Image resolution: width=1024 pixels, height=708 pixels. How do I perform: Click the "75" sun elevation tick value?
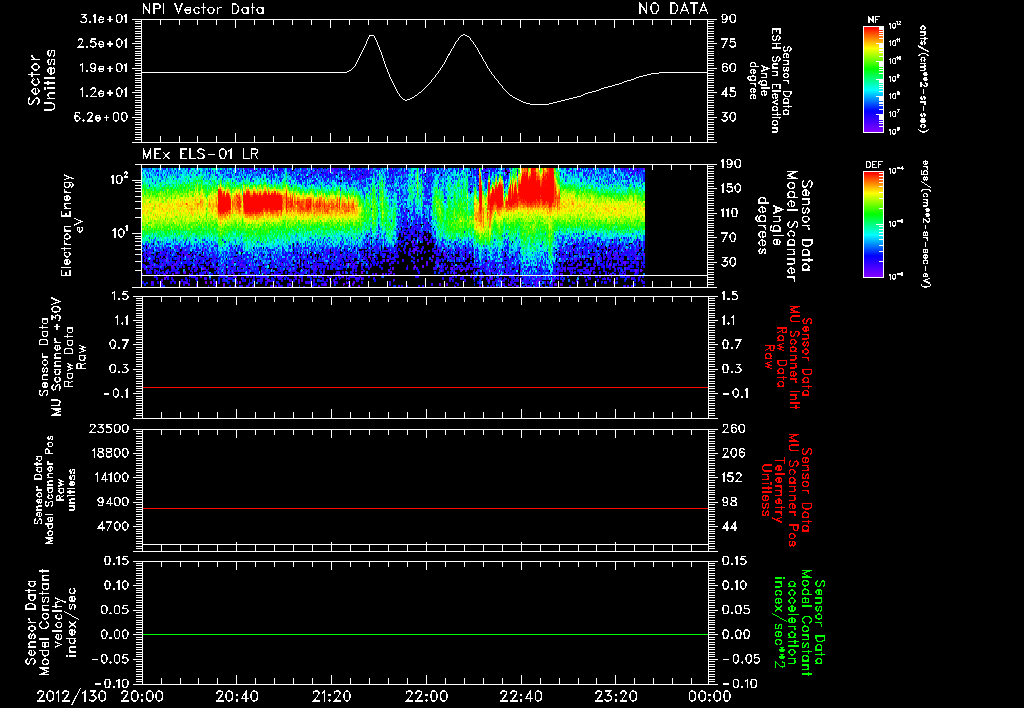click(729, 43)
